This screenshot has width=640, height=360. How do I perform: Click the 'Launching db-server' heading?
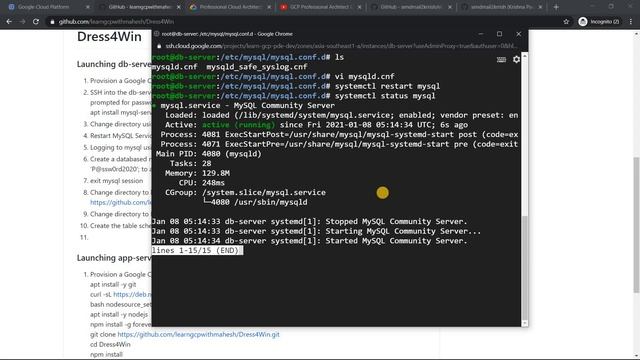(x=114, y=64)
